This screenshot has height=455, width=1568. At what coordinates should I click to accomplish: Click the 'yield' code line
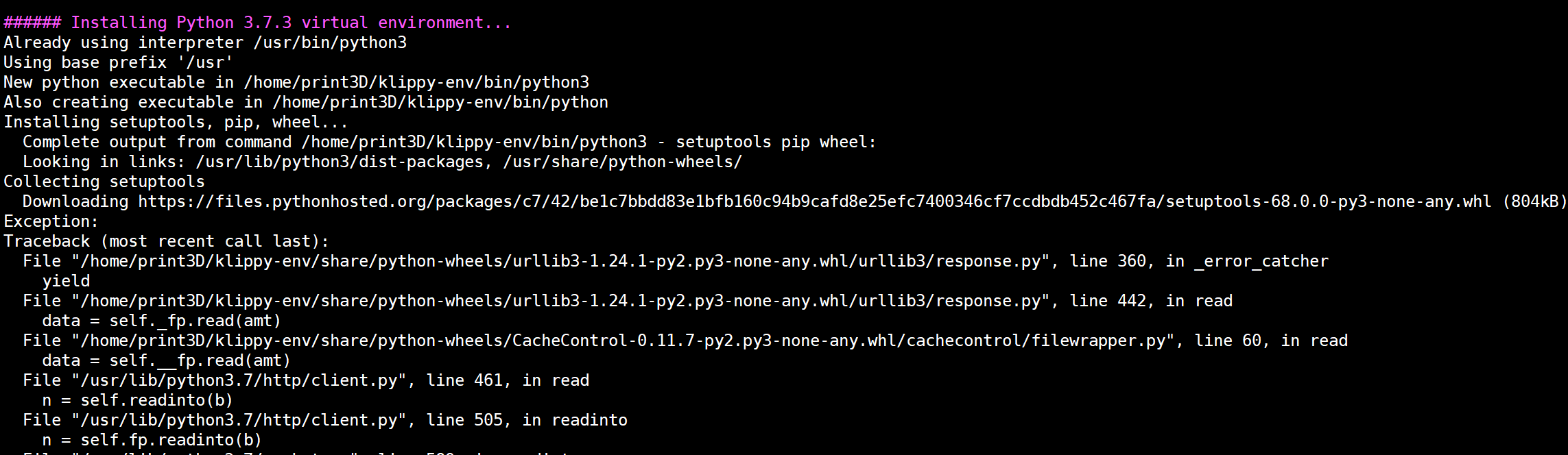pos(66,281)
